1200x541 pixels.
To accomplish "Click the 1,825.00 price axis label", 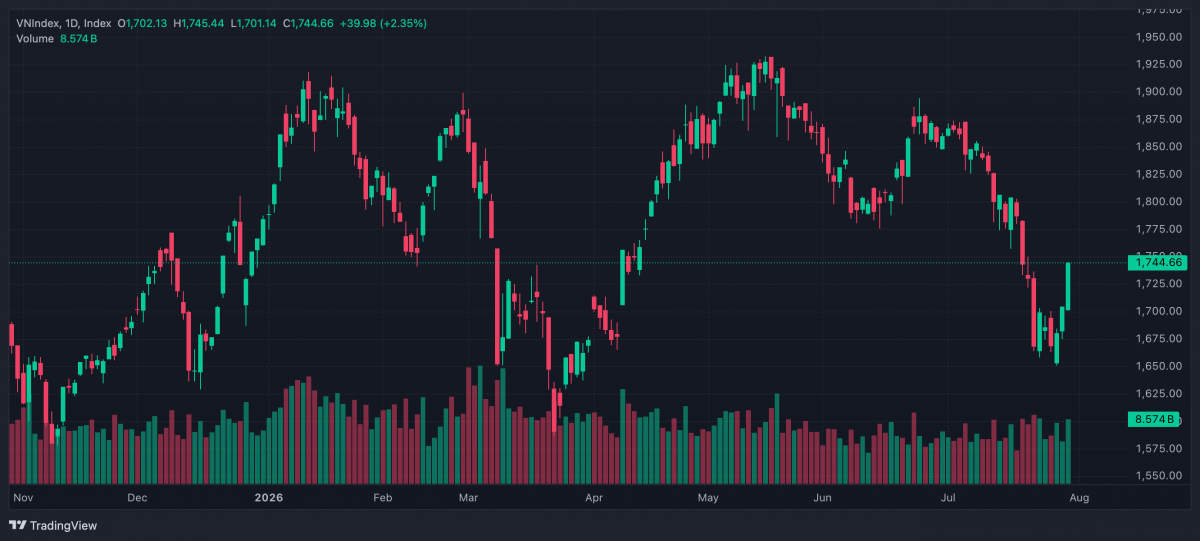I will [1161, 174].
